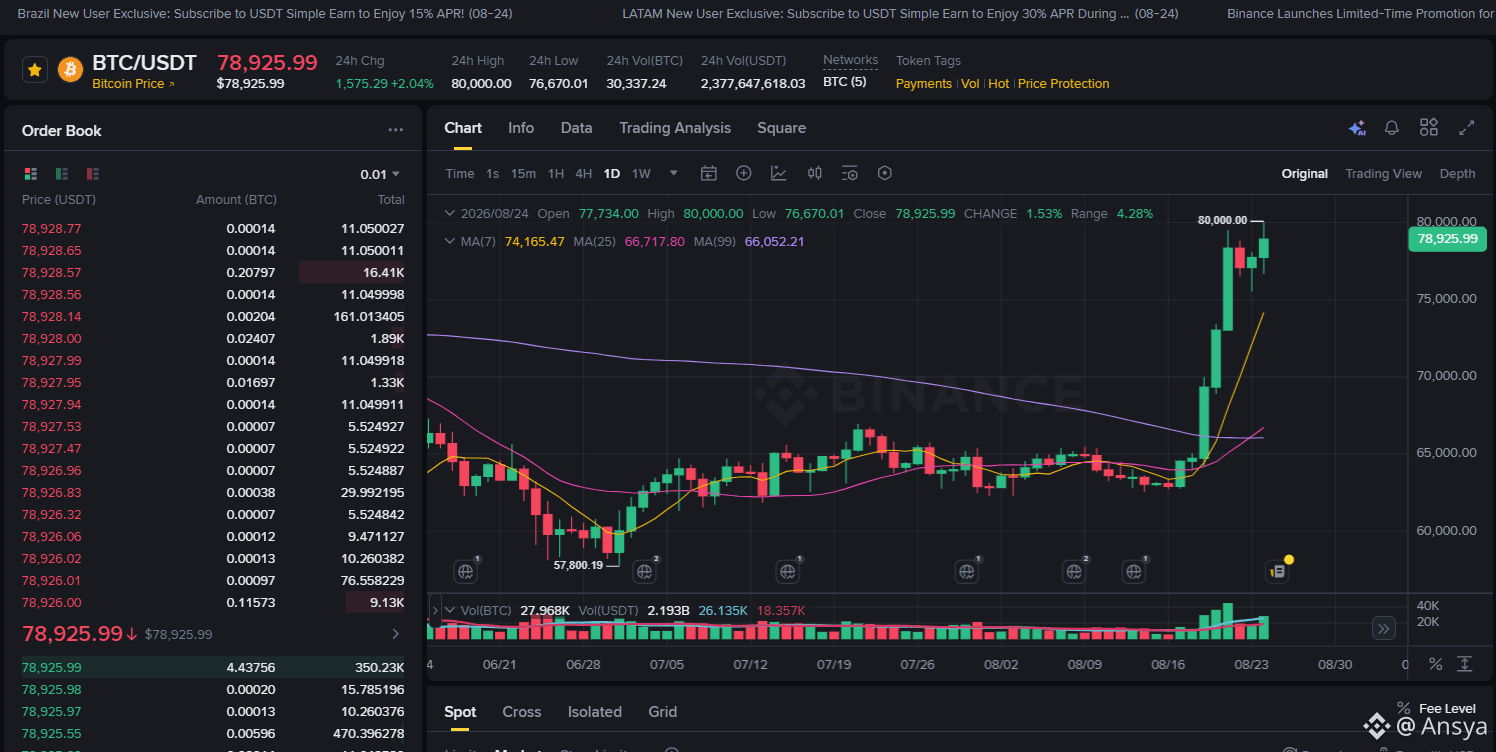The width and height of the screenshot is (1496, 752).
Task: Show buy orders only view icon
Action: [x=62, y=174]
